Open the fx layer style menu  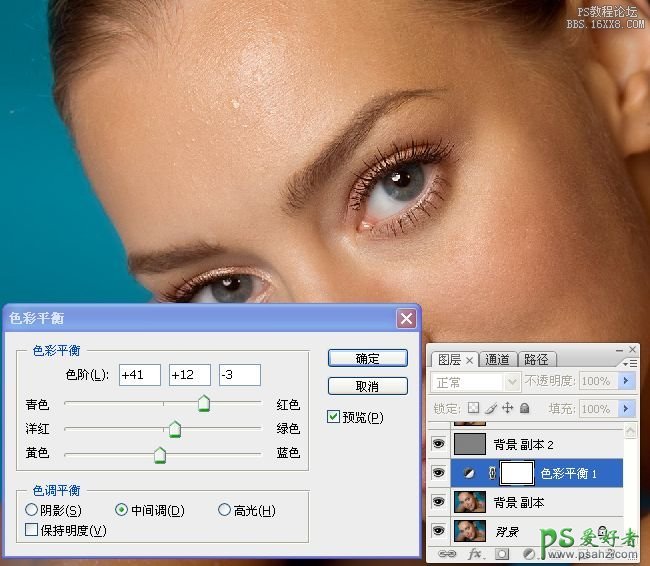(x=475, y=554)
